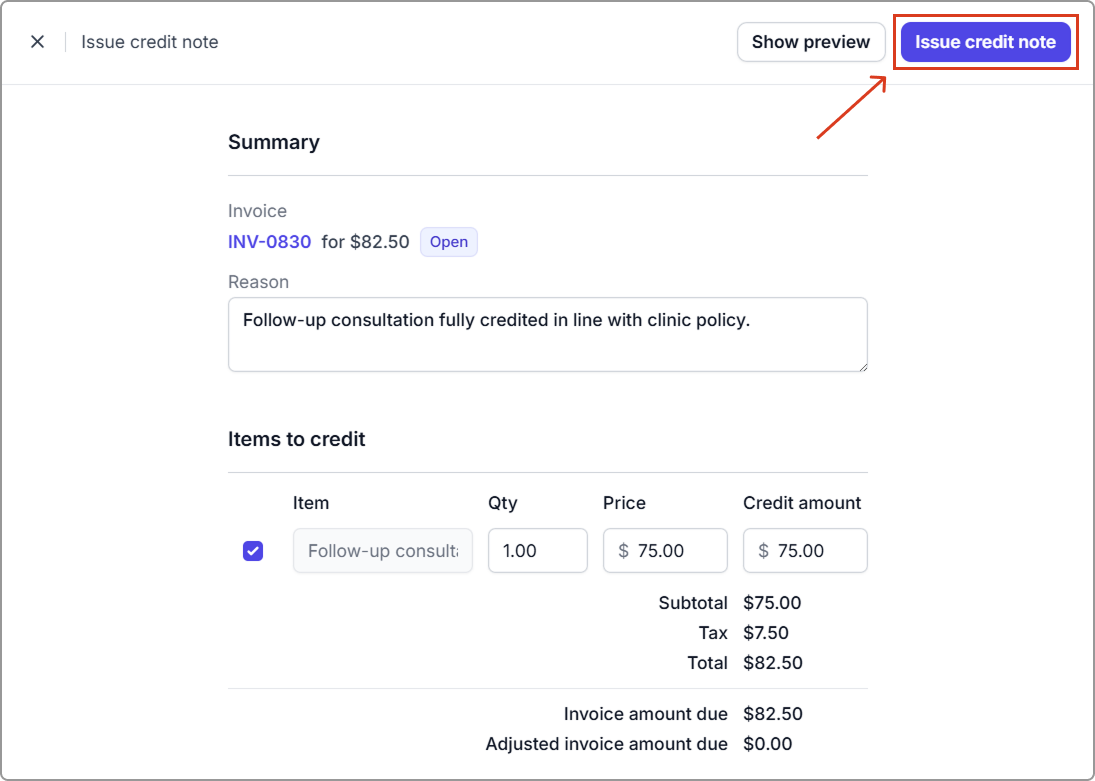
Task: Click the disabled Follow-up consultation item field
Action: [382, 551]
